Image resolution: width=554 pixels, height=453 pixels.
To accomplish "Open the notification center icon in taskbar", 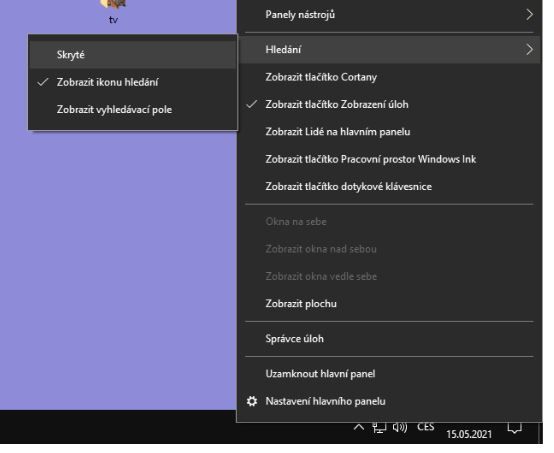I will (514, 428).
